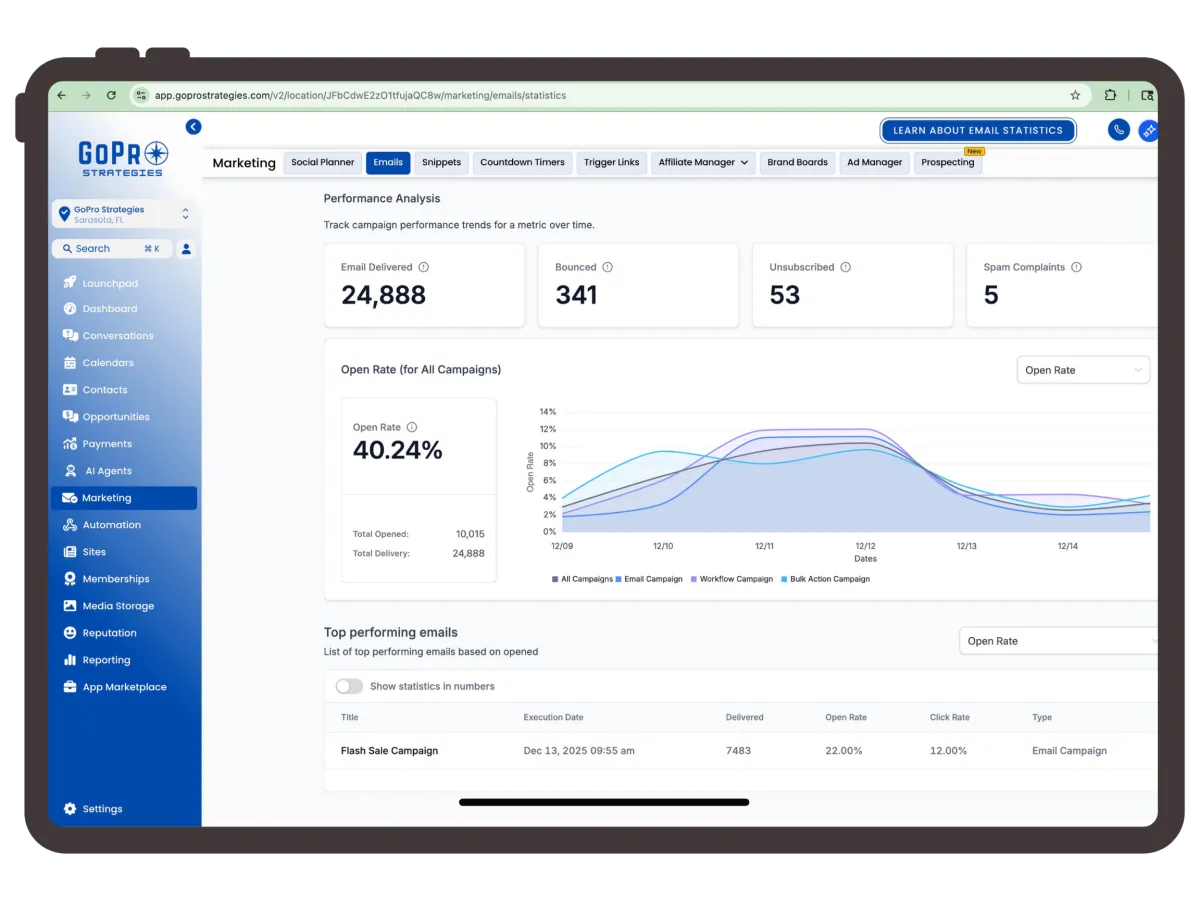This screenshot has width=1200, height=900.
Task: Select the Marketing sidebar item
Action: point(124,498)
